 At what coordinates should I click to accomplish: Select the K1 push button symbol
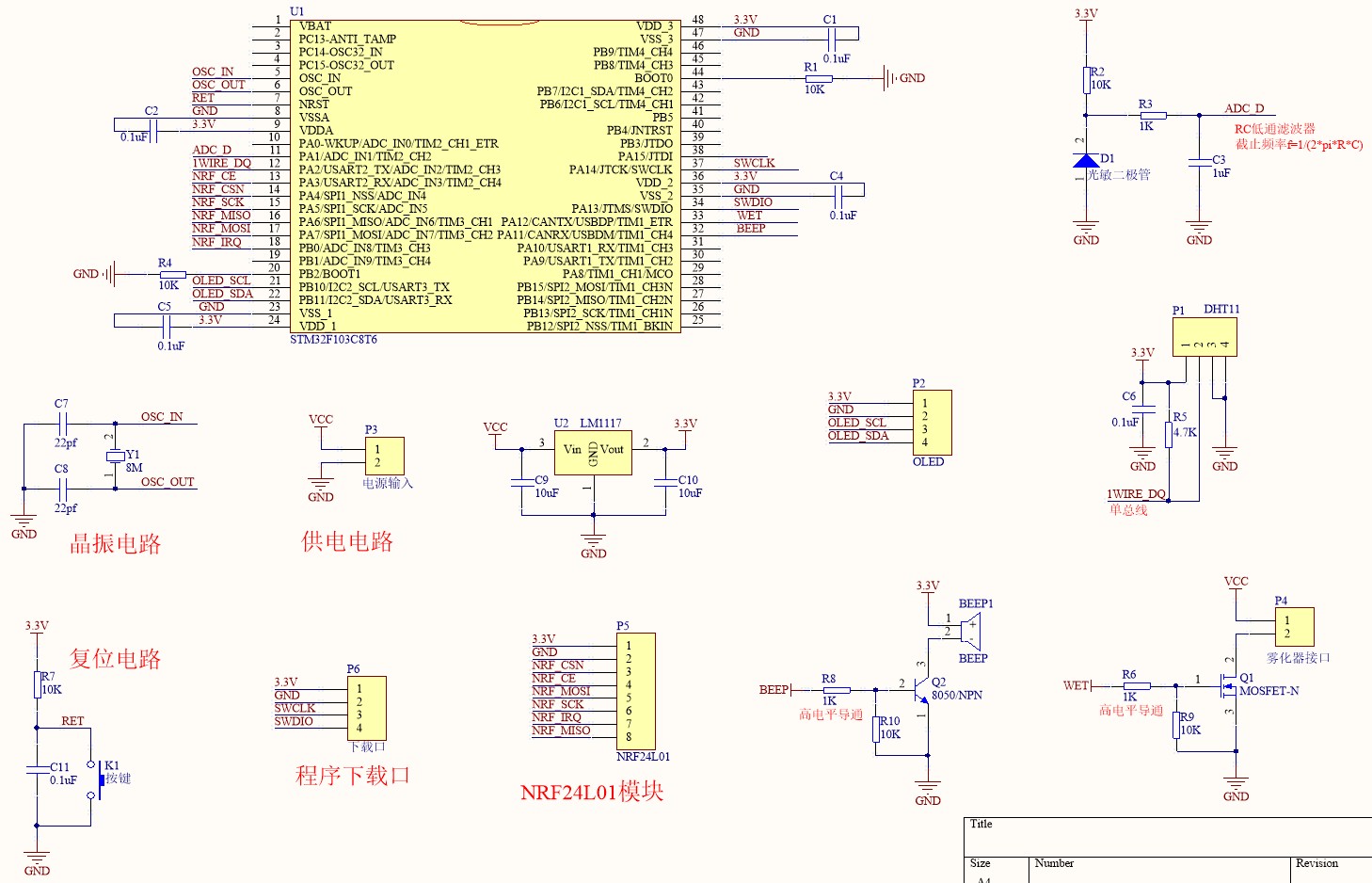pyautogui.click(x=96, y=780)
